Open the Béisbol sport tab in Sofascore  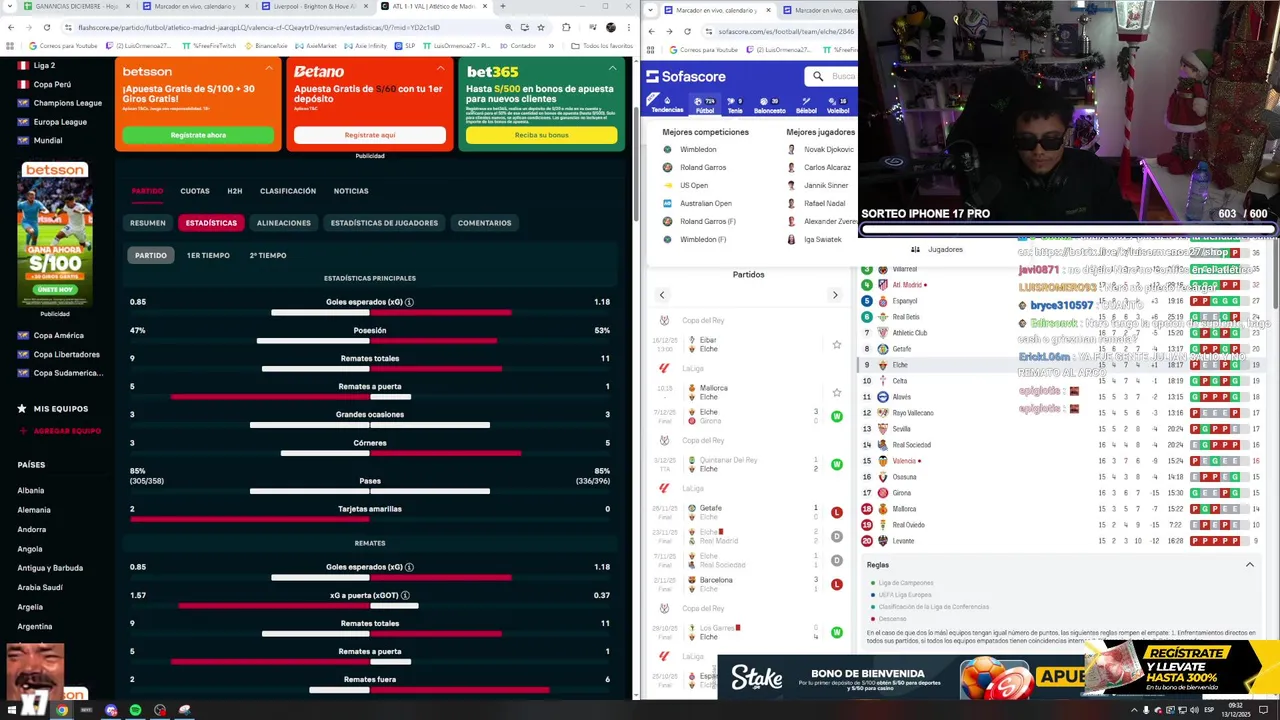[806, 104]
